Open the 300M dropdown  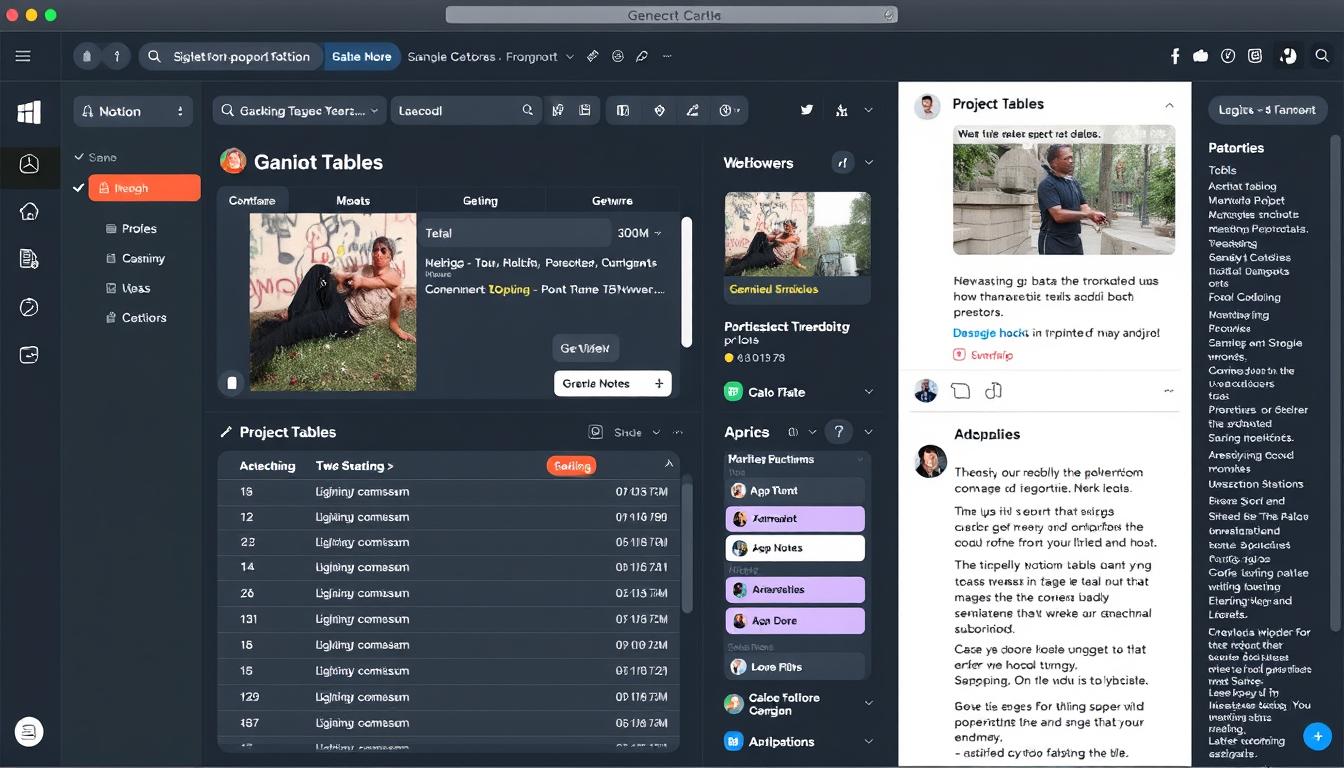click(x=639, y=233)
